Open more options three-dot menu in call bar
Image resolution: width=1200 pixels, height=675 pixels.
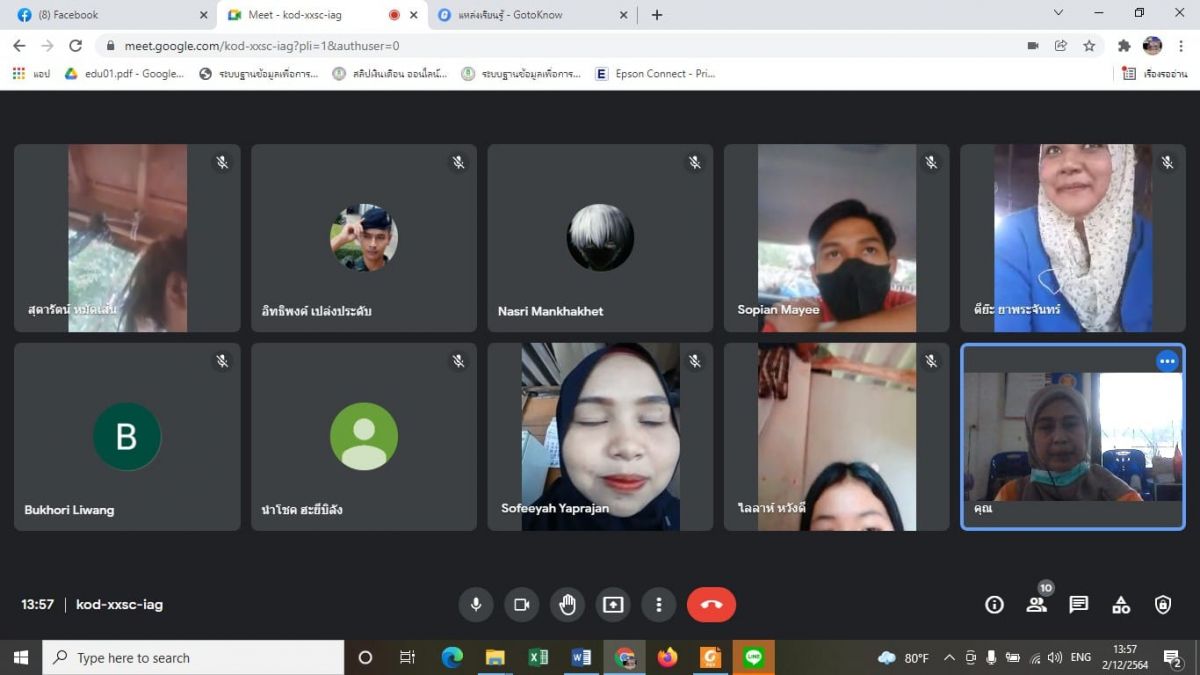click(x=658, y=604)
